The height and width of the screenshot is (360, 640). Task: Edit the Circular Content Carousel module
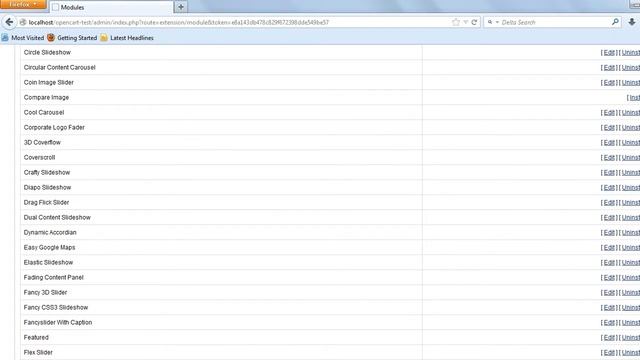pos(609,68)
